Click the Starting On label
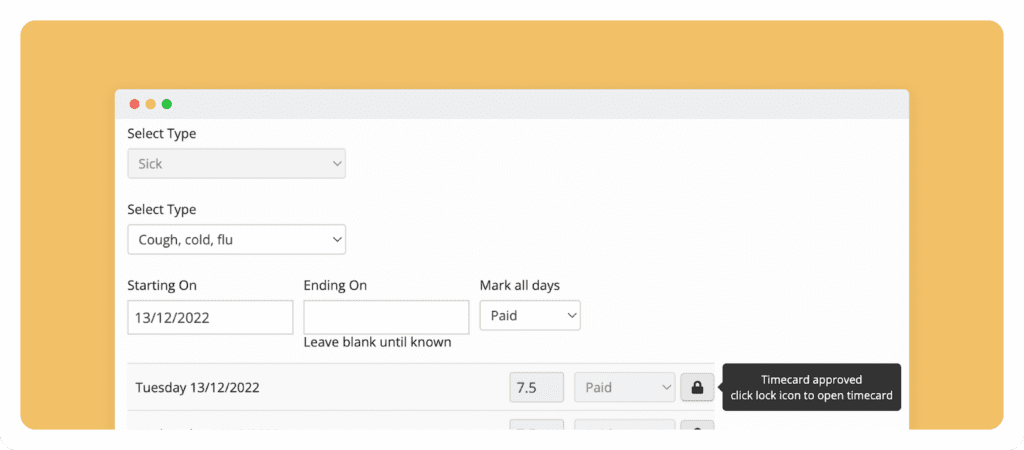This screenshot has width=1024, height=450. tap(162, 285)
